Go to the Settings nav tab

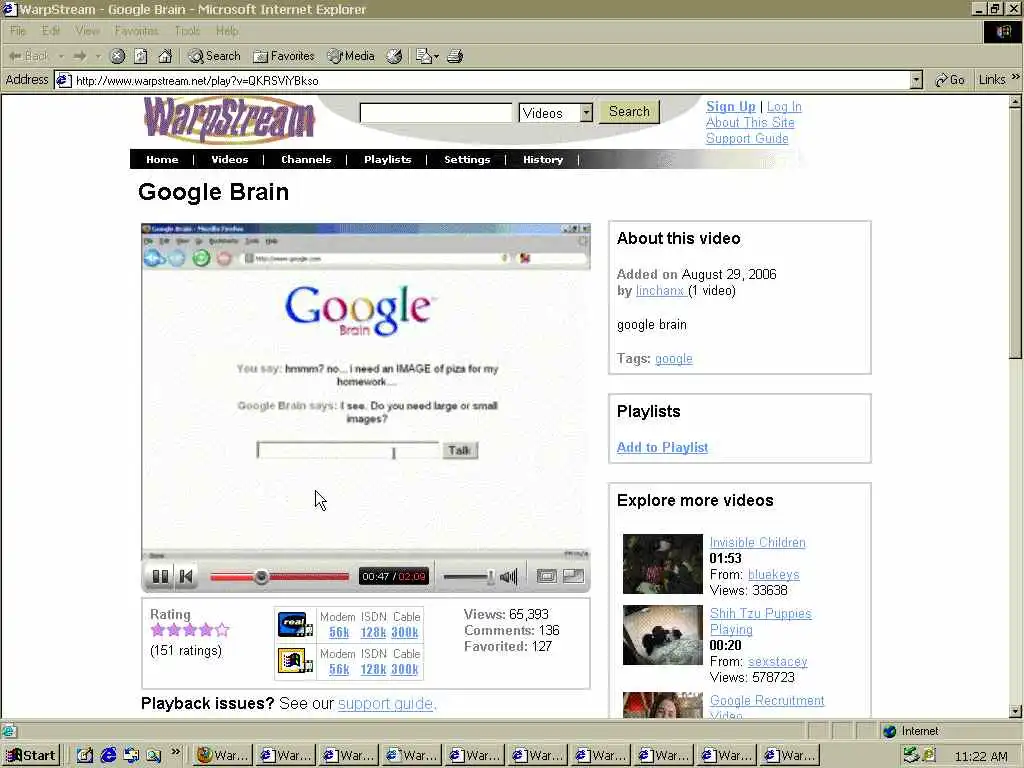[x=467, y=159]
